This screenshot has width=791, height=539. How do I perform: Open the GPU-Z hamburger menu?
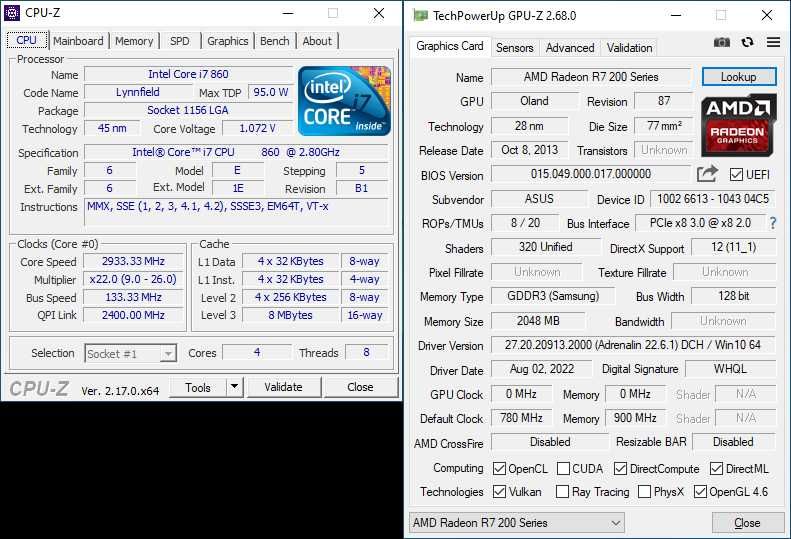[x=773, y=42]
